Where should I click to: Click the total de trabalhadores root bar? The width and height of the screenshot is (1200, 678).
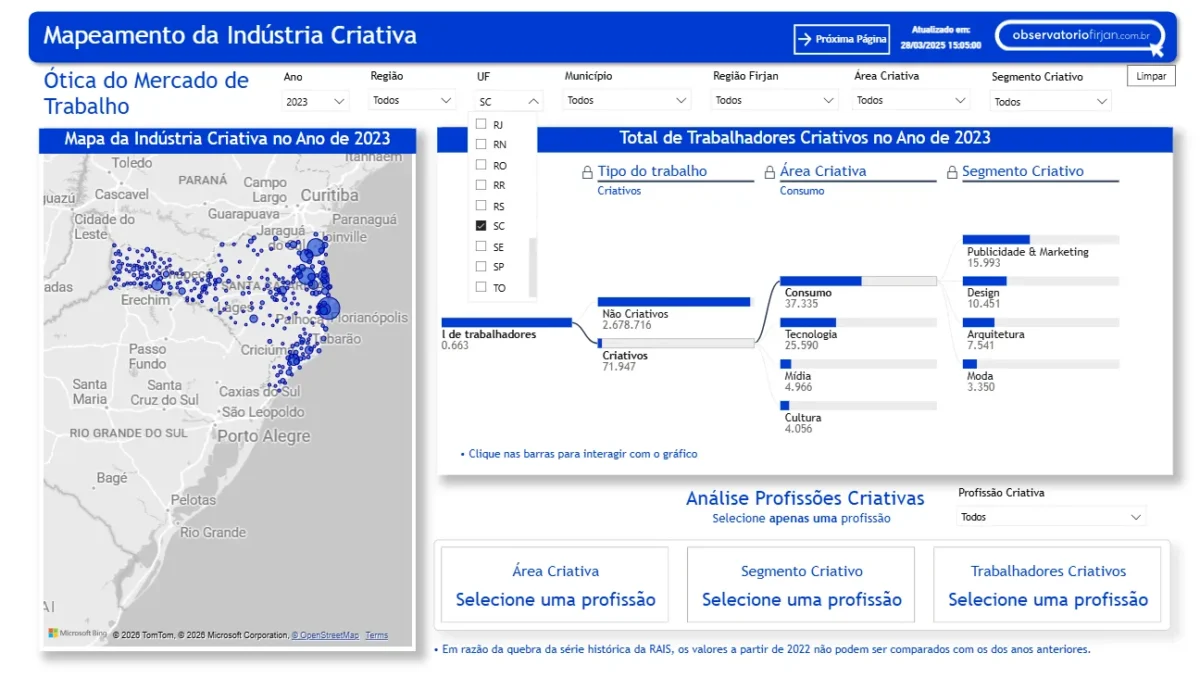[506, 322]
